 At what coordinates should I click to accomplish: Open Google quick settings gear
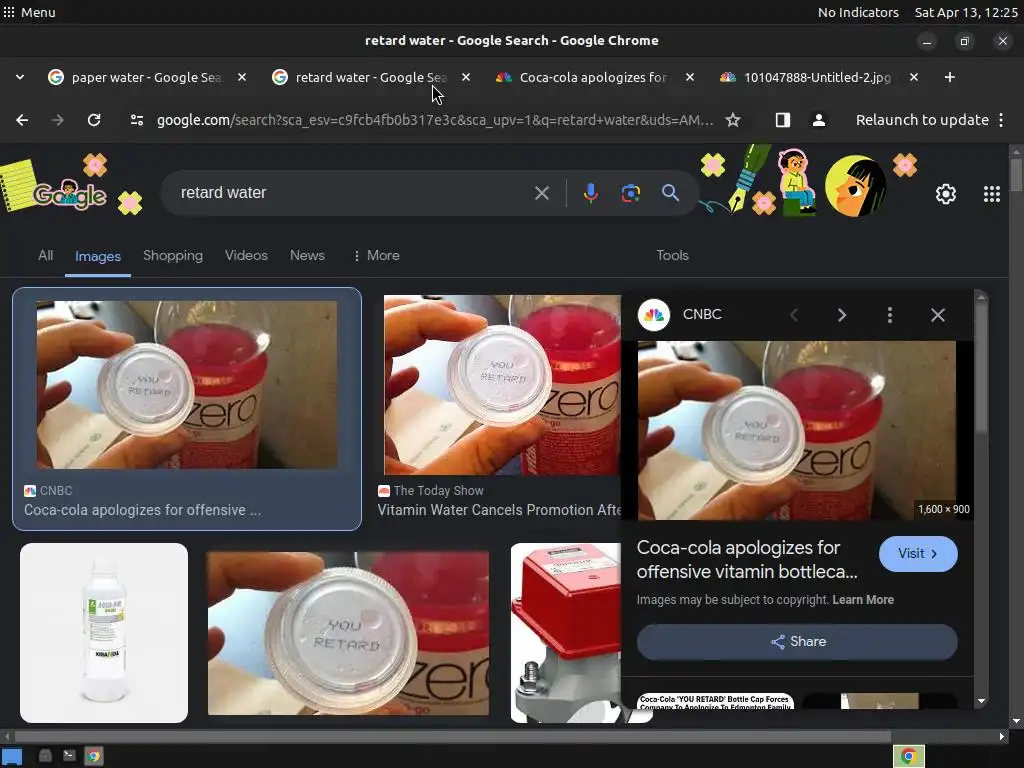point(946,194)
